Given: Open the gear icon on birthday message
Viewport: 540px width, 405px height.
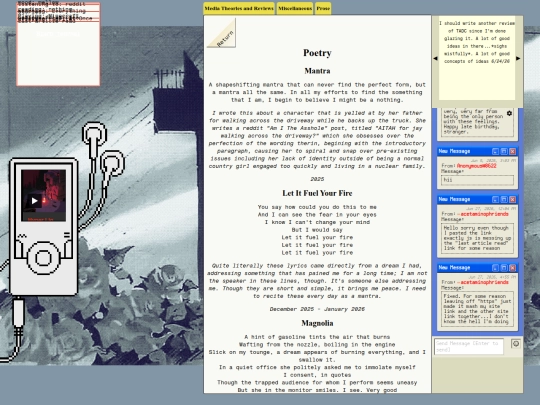Looking at the screenshot, I should point(509,113).
